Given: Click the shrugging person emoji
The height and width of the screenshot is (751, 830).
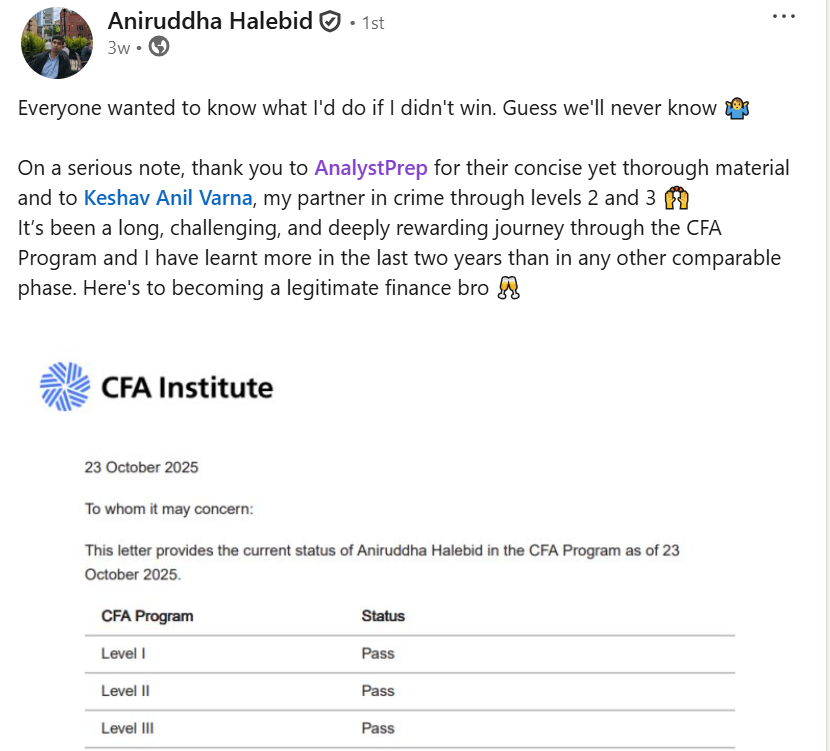Looking at the screenshot, I should point(734,109).
